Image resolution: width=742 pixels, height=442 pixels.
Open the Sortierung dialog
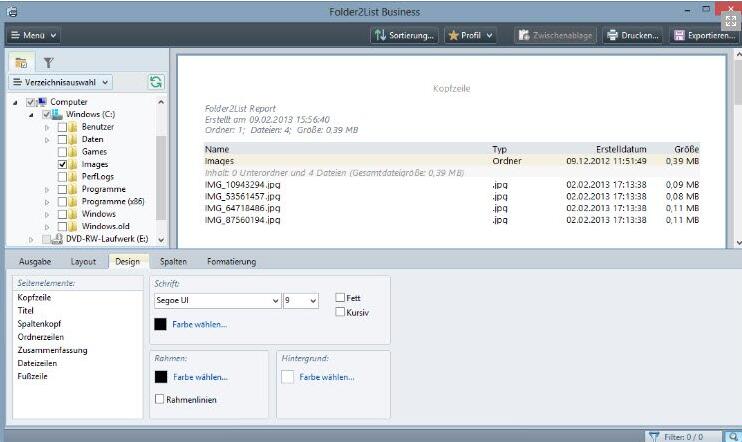click(x=404, y=35)
